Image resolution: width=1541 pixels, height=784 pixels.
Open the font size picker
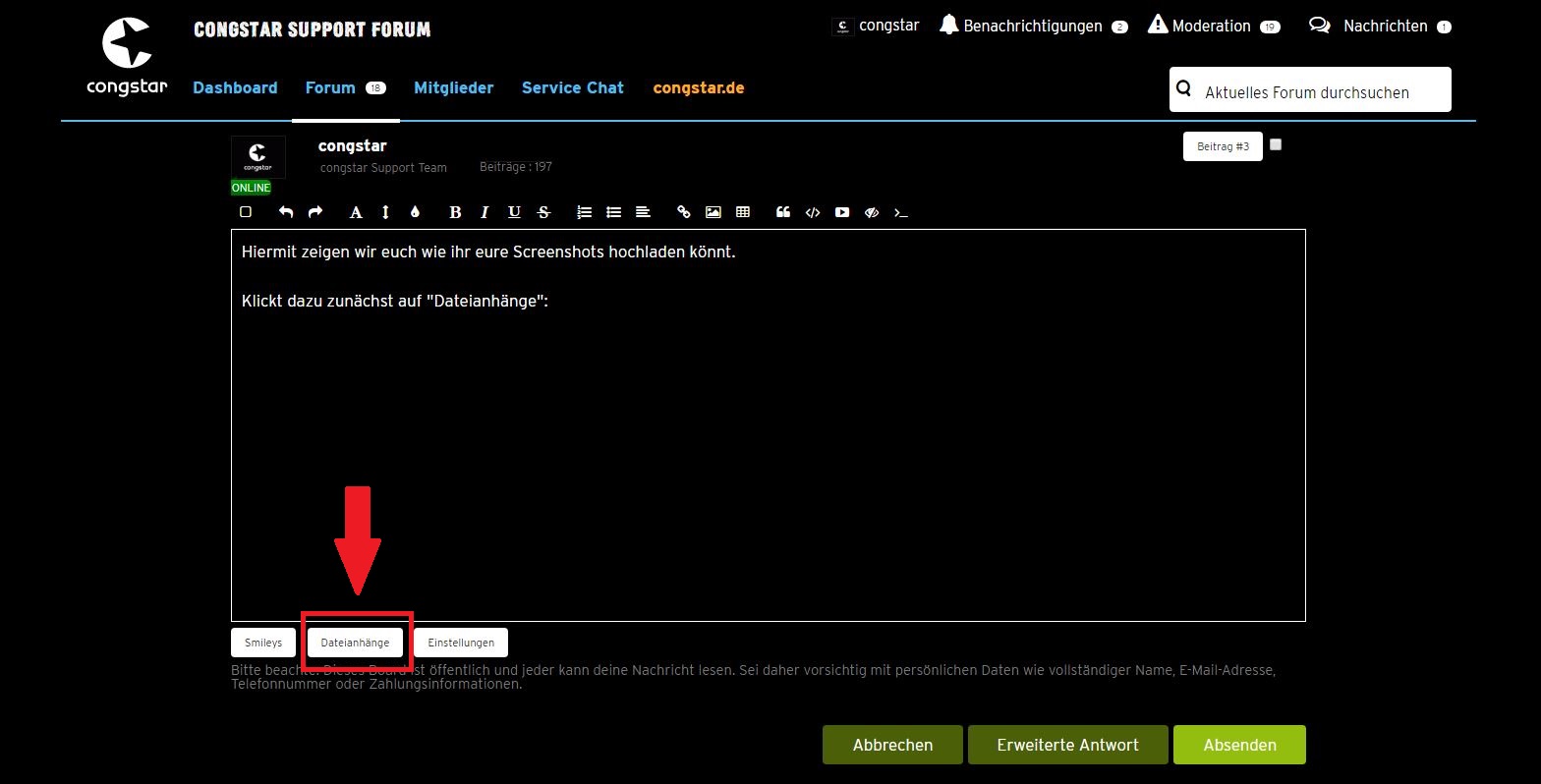click(x=385, y=212)
